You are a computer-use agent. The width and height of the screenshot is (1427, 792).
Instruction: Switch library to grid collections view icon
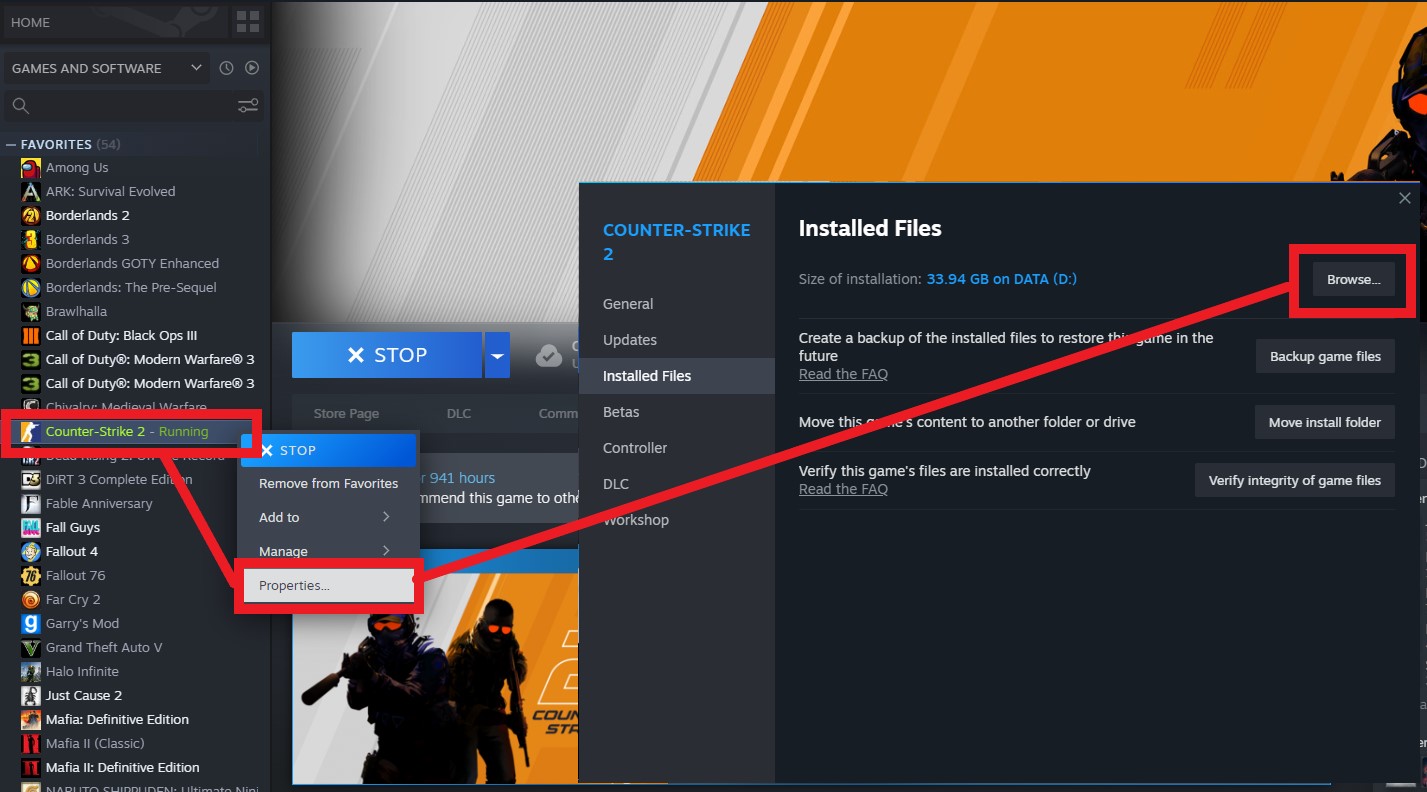[x=247, y=22]
